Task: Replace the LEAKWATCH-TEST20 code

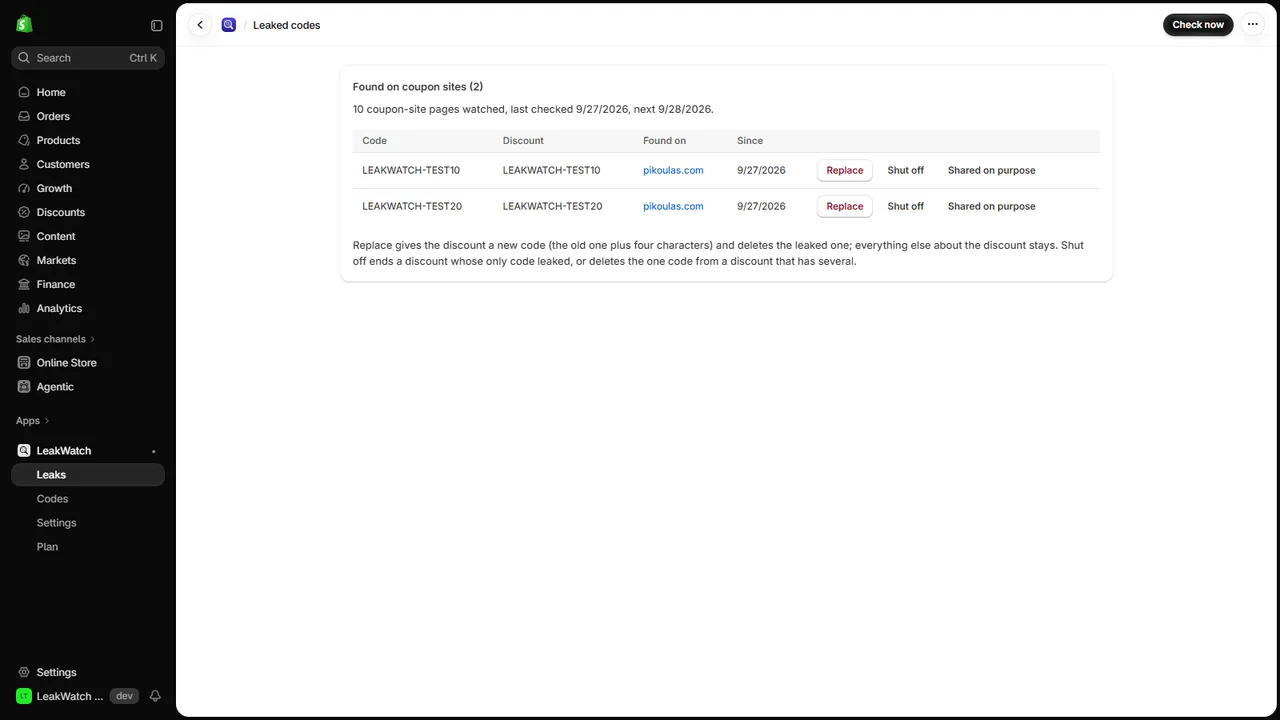Action: tap(845, 206)
